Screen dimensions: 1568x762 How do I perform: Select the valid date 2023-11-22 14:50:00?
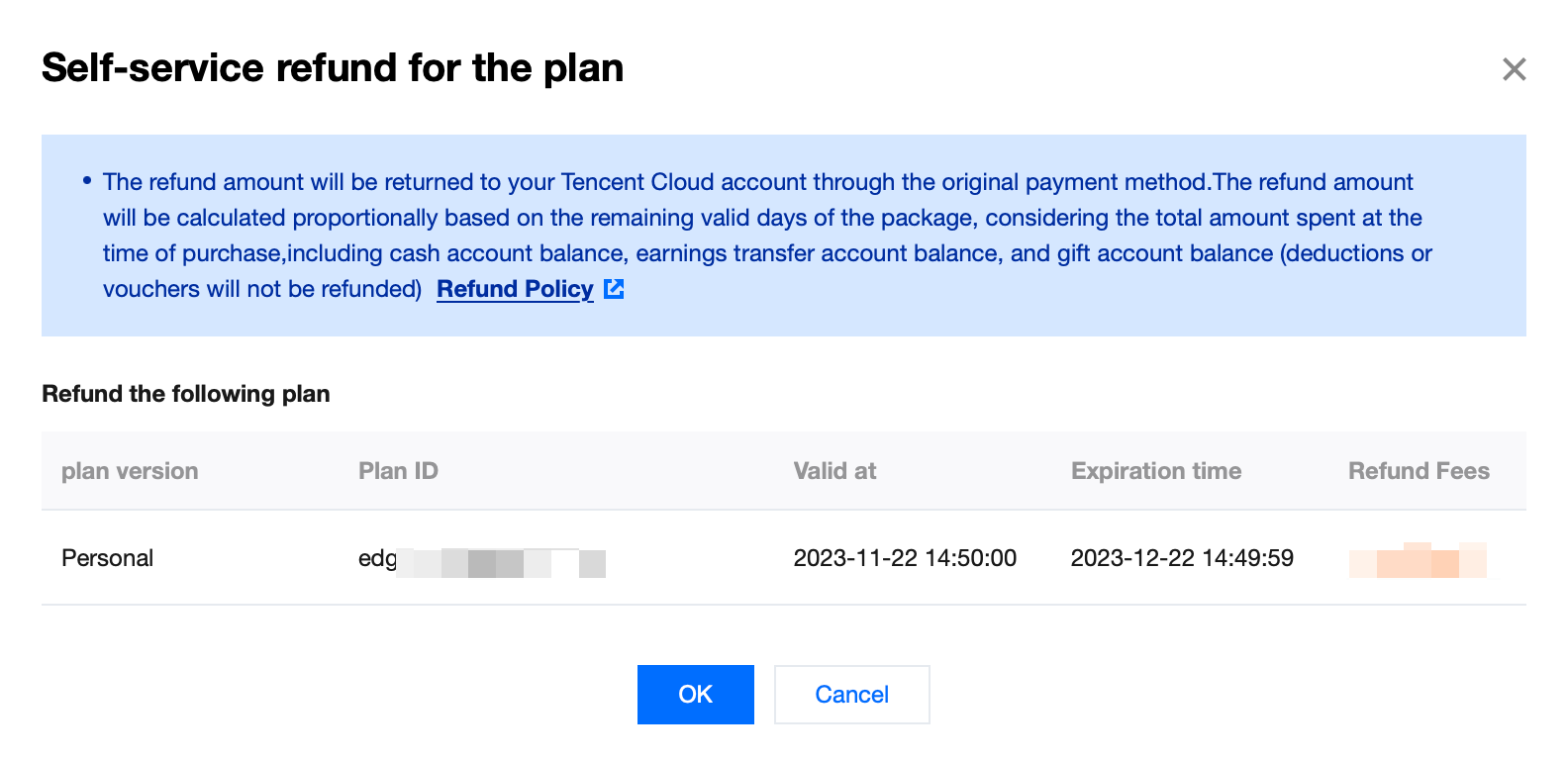click(905, 558)
